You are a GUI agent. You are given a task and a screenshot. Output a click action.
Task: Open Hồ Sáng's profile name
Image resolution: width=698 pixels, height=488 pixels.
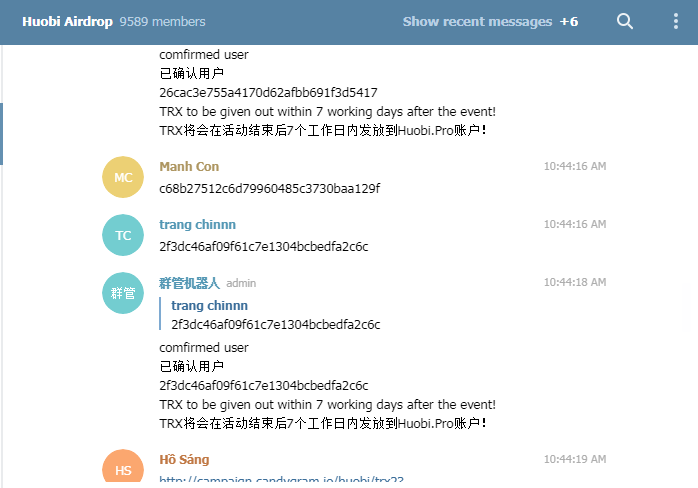184,459
